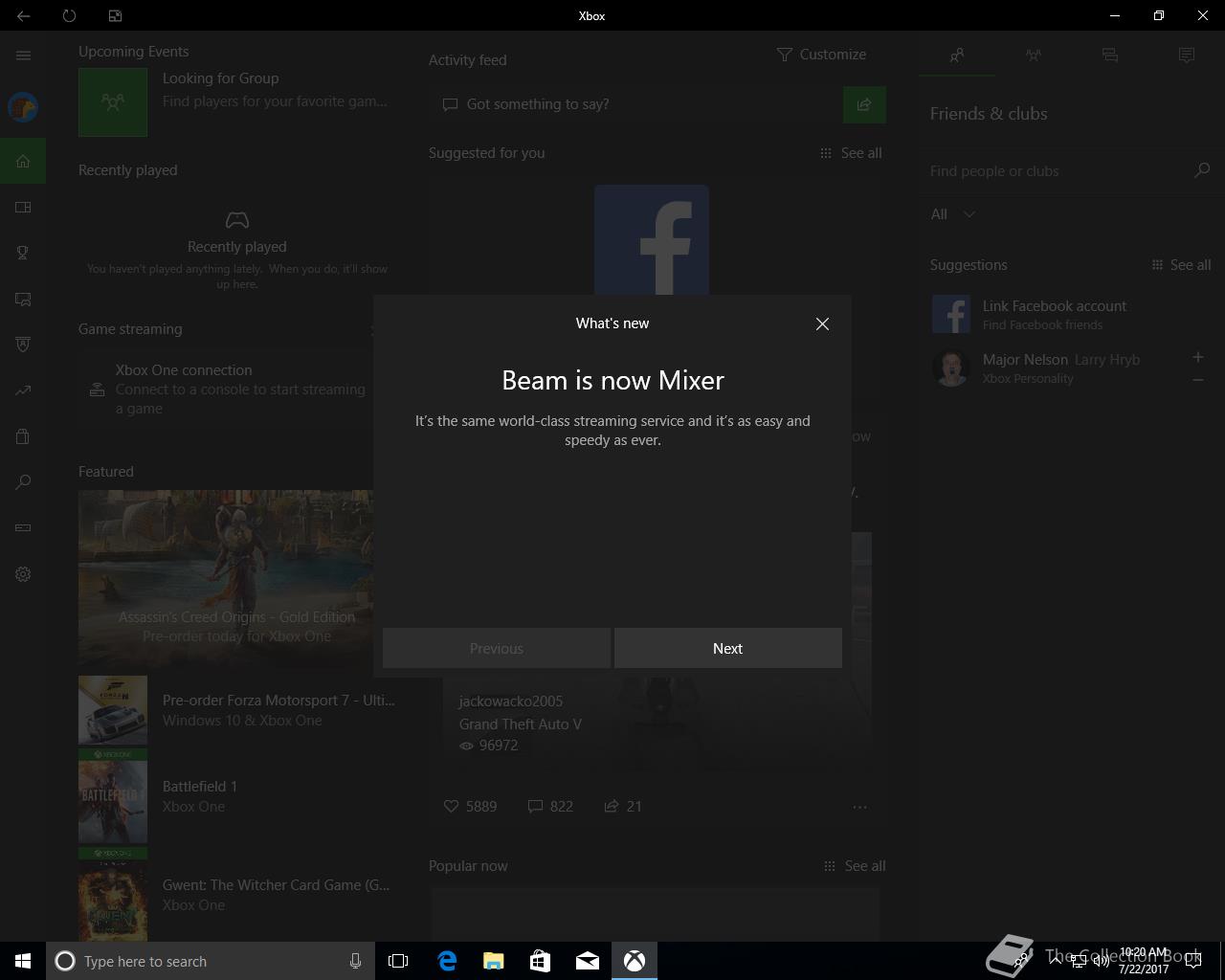Viewport: 1225px width, 980px height.
Task: Like the jackowacko2005 post
Action: point(452,807)
